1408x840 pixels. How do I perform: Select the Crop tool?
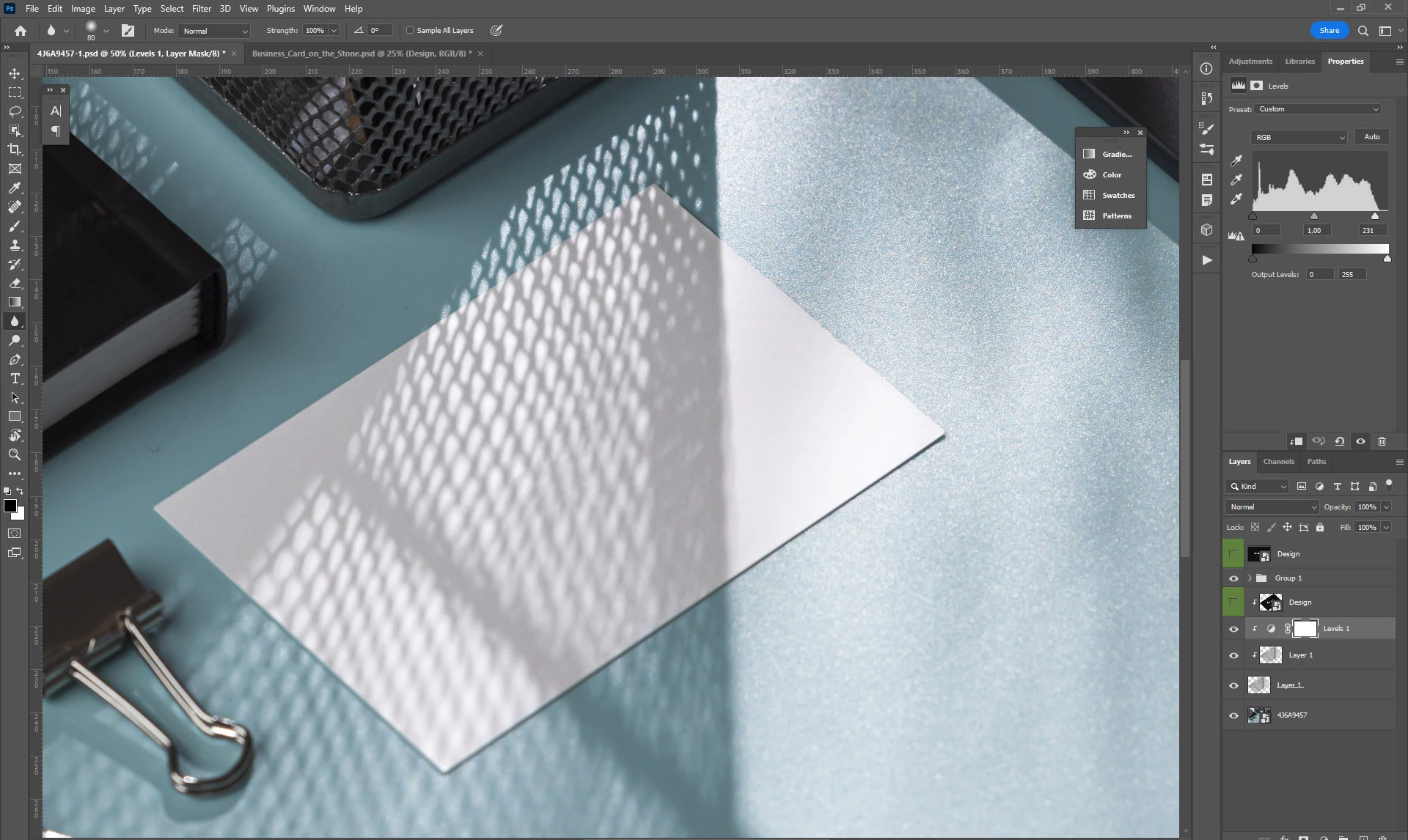pyautogui.click(x=15, y=150)
